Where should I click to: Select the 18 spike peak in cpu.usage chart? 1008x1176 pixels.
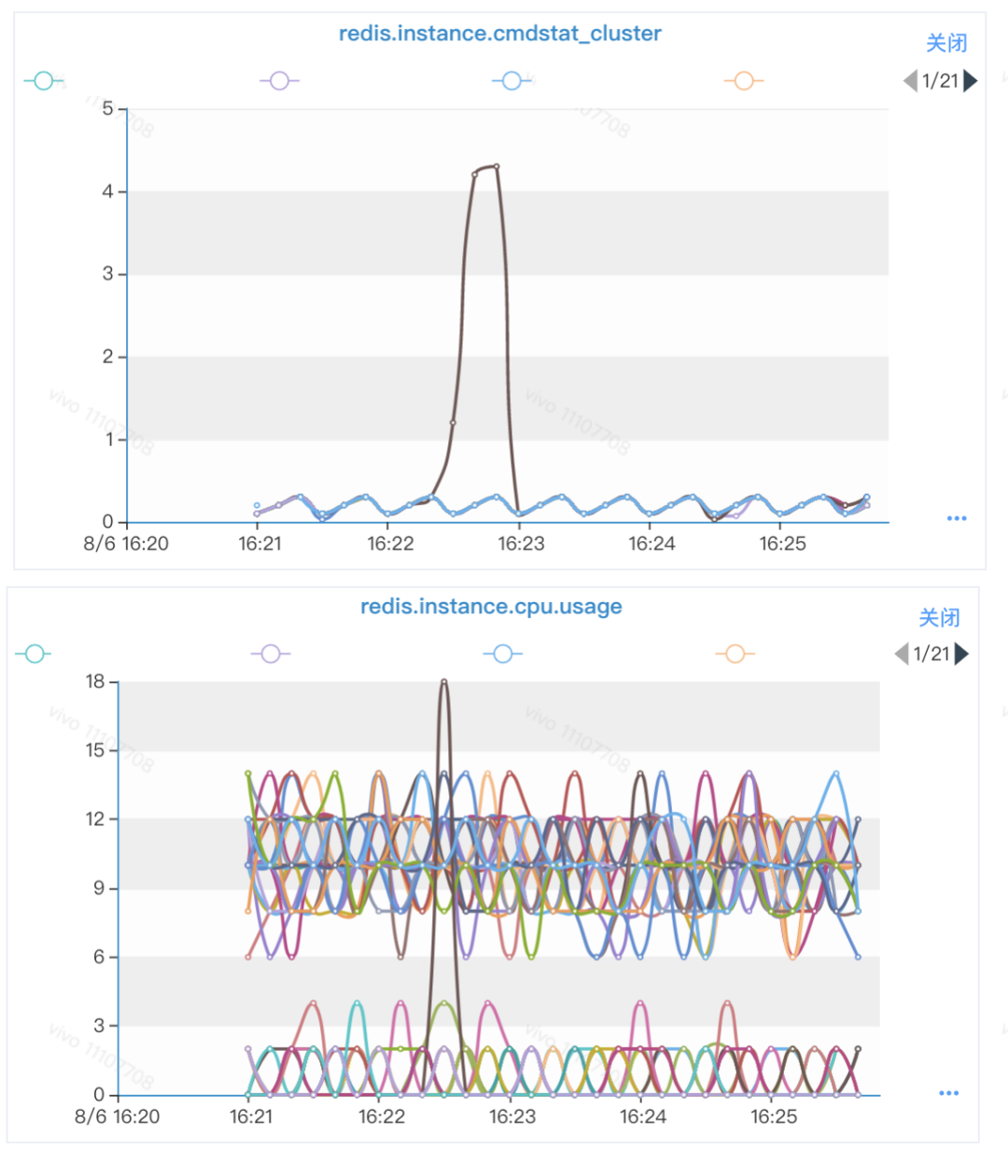click(x=444, y=682)
